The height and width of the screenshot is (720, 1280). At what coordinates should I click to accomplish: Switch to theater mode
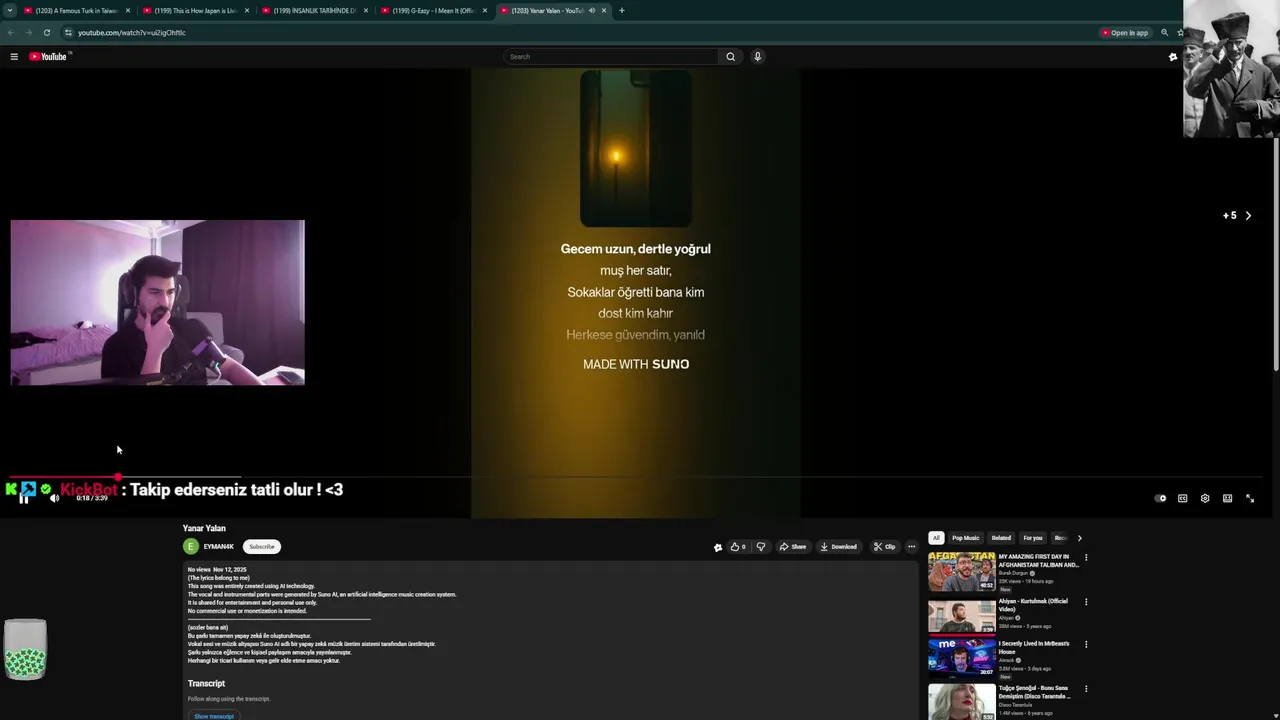tap(1227, 498)
